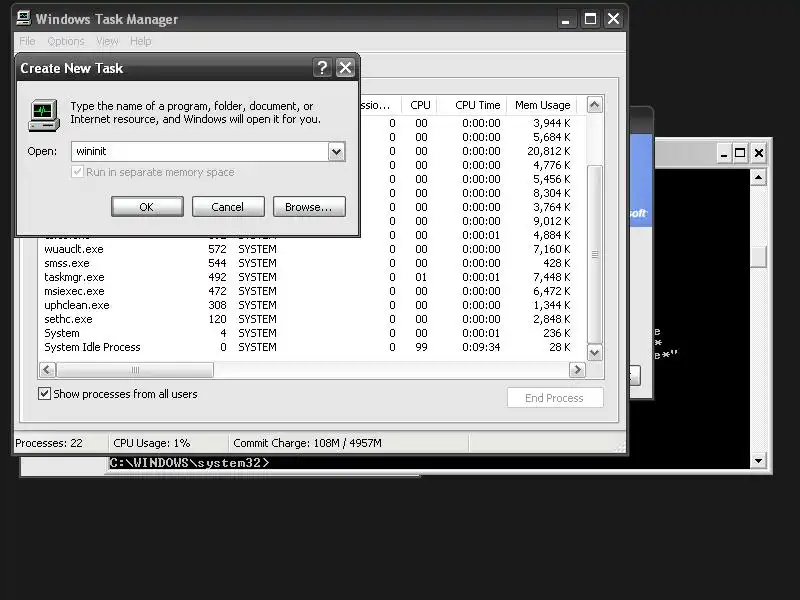The image size is (800, 600).
Task: Click the Browse... button
Action: click(309, 207)
